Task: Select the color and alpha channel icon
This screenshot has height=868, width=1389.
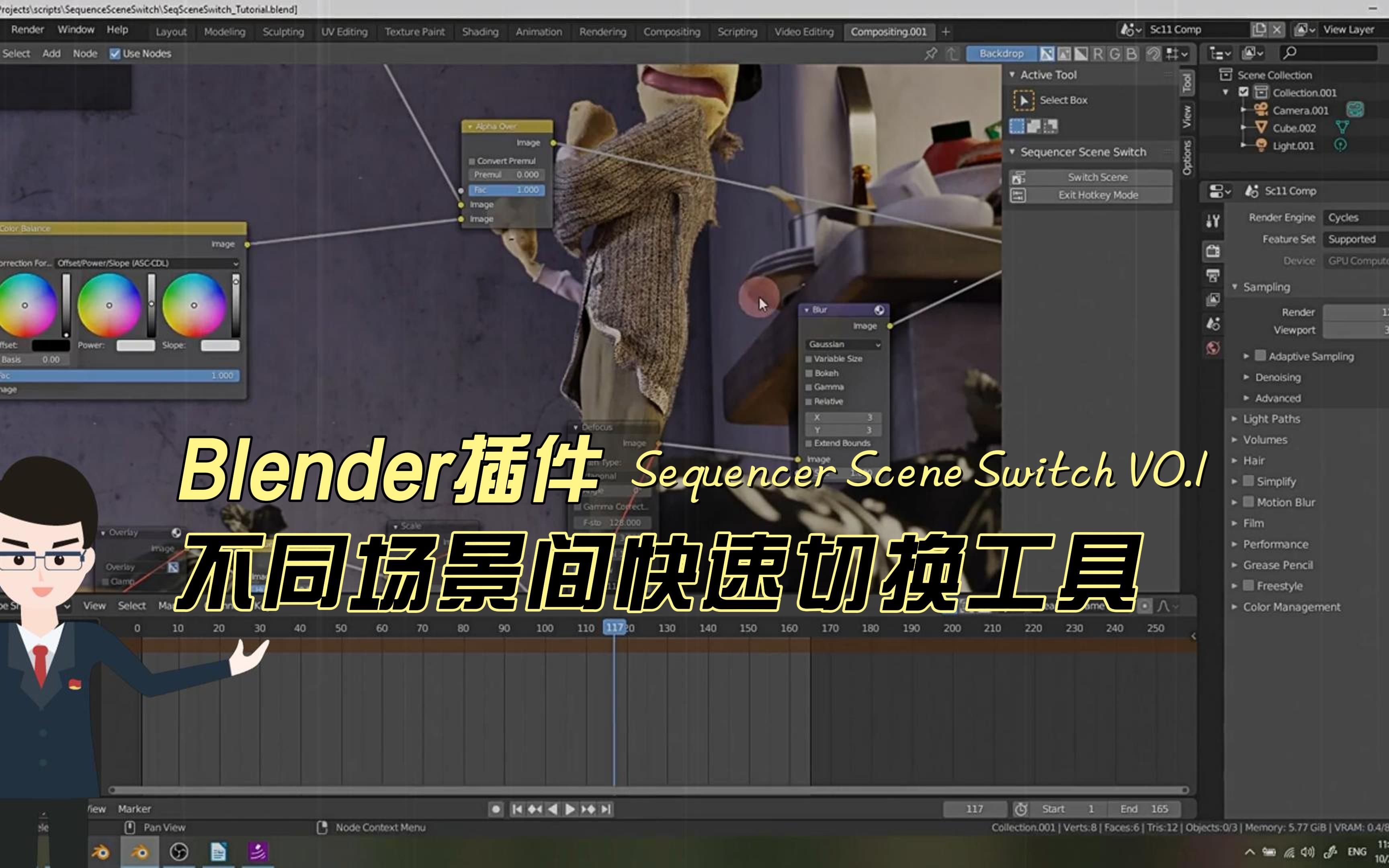Action: pos(1047,54)
